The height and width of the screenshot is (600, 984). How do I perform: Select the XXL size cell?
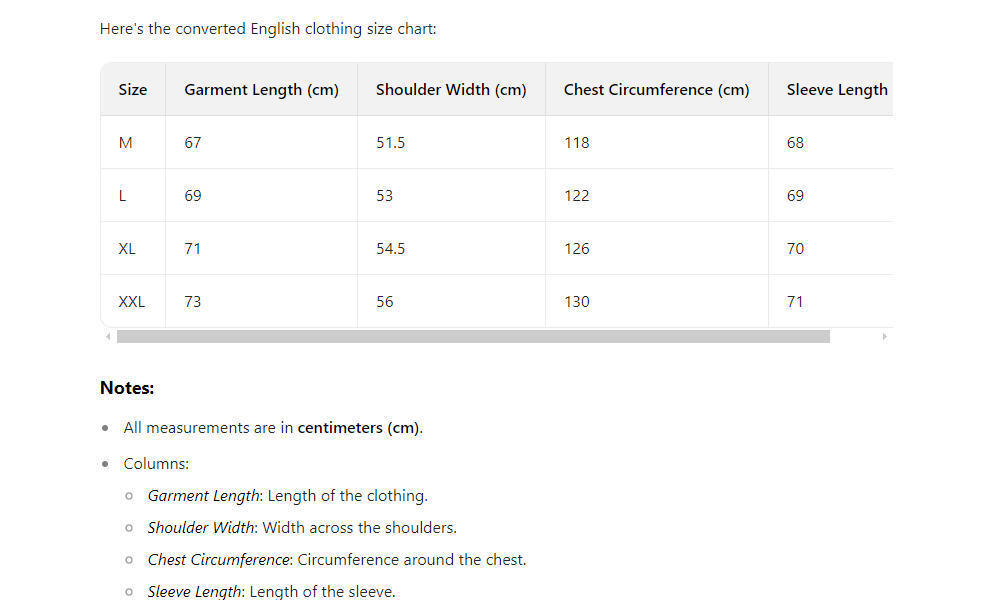coord(131,302)
